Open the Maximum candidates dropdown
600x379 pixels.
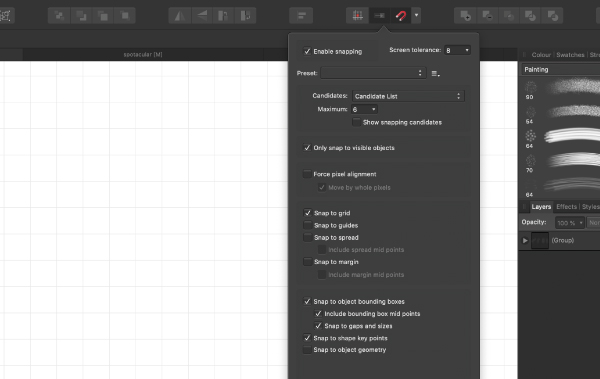click(364, 109)
